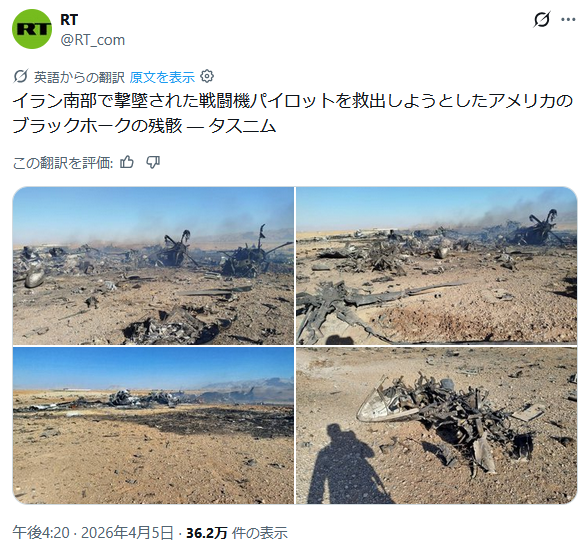Screen dimensions: 587x545
Task: Open top-right wreckage photo with crater
Action: coord(437,266)
